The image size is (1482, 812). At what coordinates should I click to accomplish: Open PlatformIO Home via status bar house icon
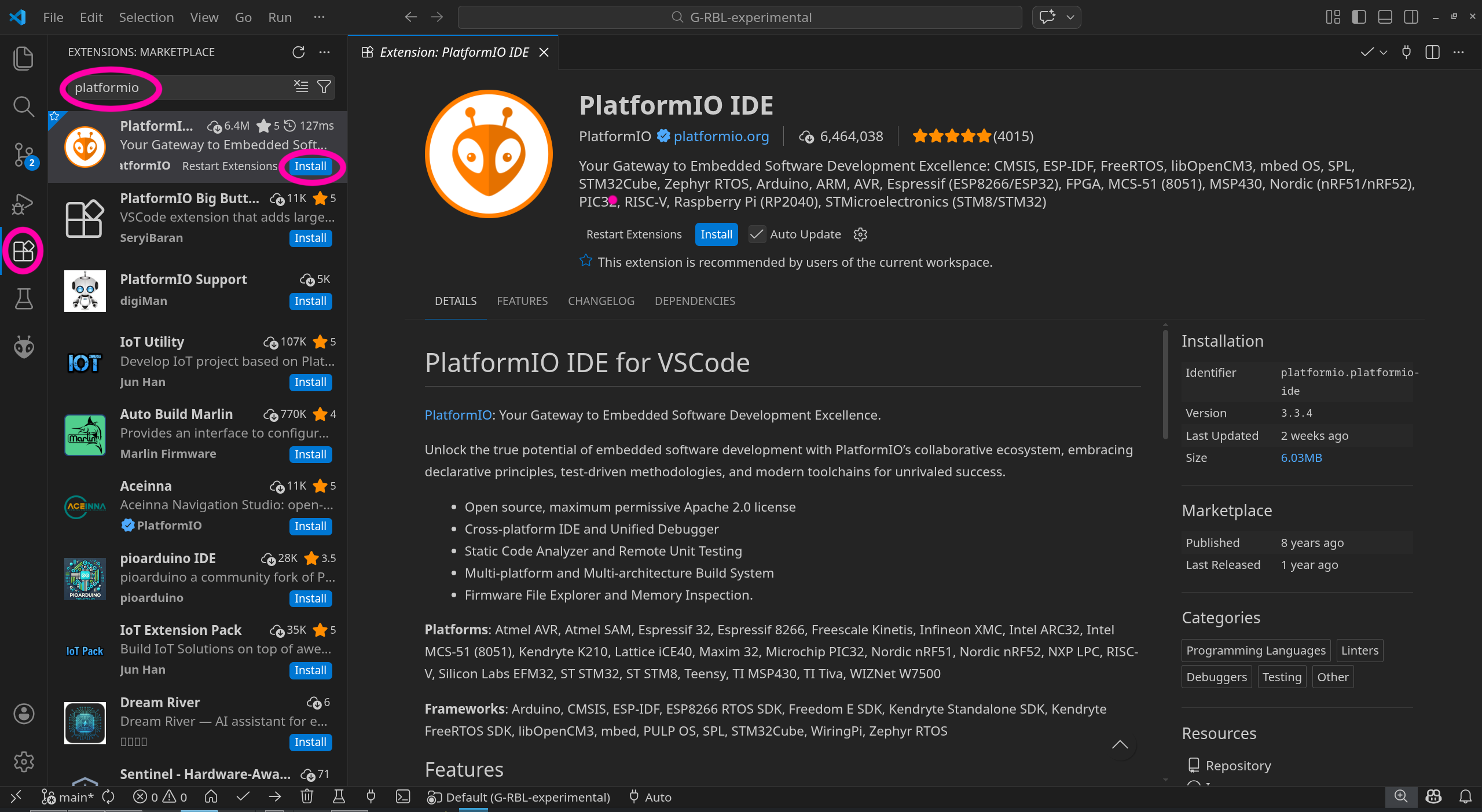(211, 797)
